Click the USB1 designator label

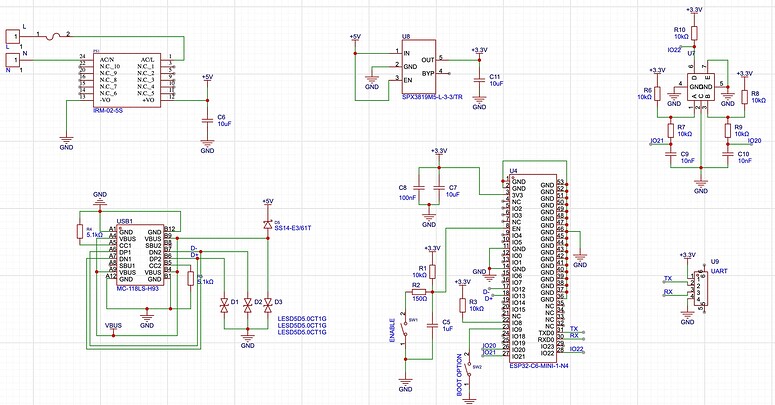click(x=125, y=221)
